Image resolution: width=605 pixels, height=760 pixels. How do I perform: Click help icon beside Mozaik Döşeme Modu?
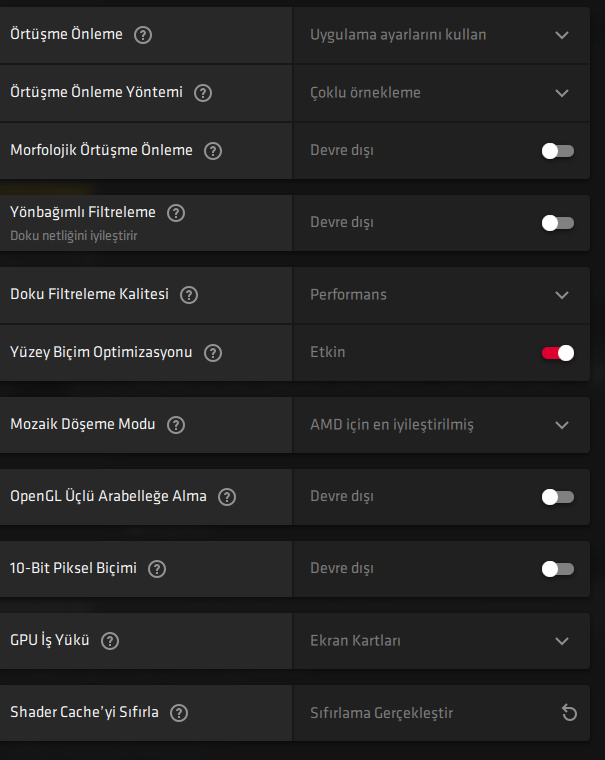176,425
